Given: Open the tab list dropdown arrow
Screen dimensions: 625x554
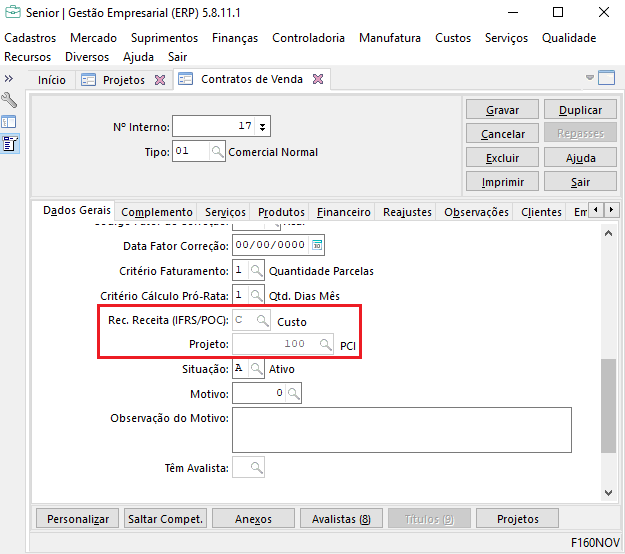Looking at the screenshot, I should tap(590, 77).
